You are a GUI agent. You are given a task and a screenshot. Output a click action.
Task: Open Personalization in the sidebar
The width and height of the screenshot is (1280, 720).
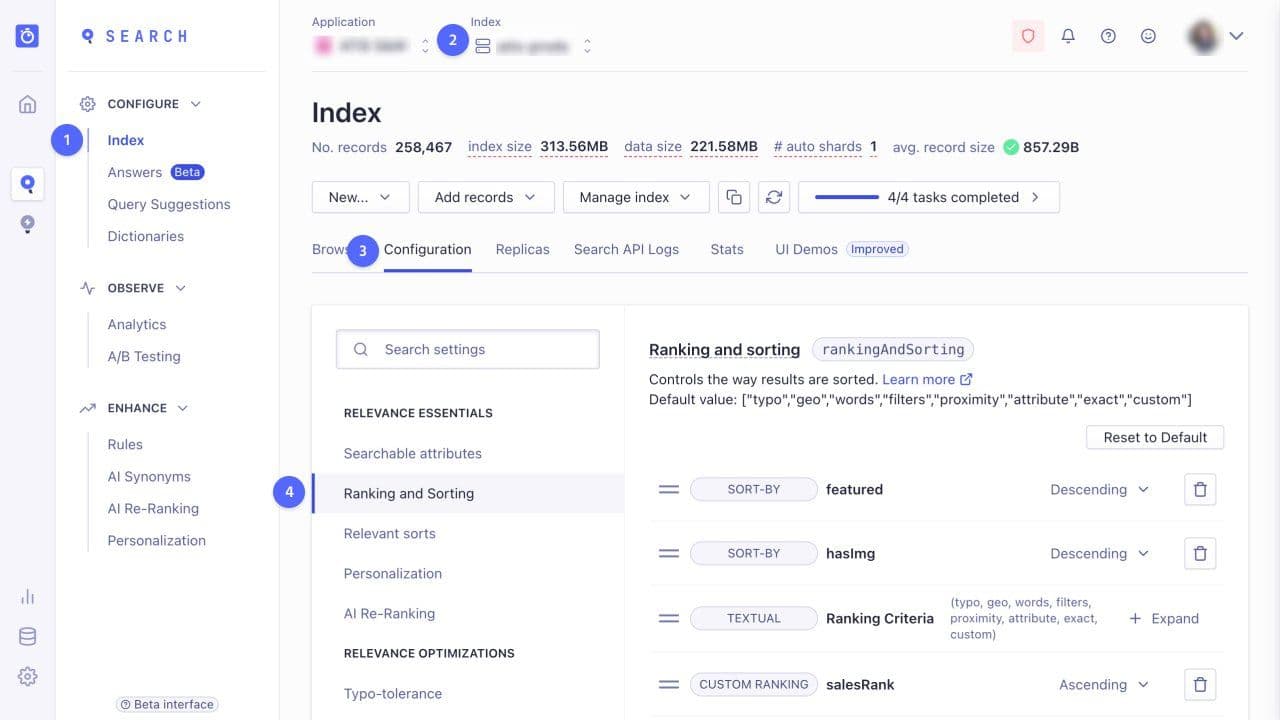pyautogui.click(x=157, y=541)
